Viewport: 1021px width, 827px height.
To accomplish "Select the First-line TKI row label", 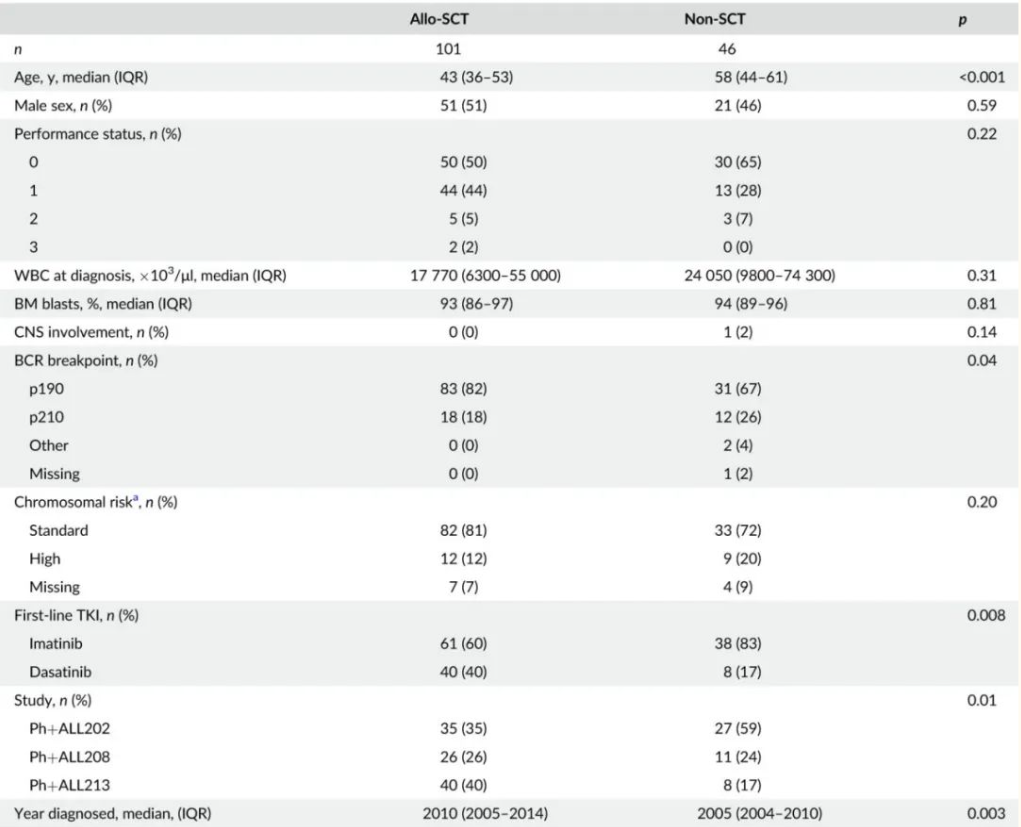I will (76, 615).
